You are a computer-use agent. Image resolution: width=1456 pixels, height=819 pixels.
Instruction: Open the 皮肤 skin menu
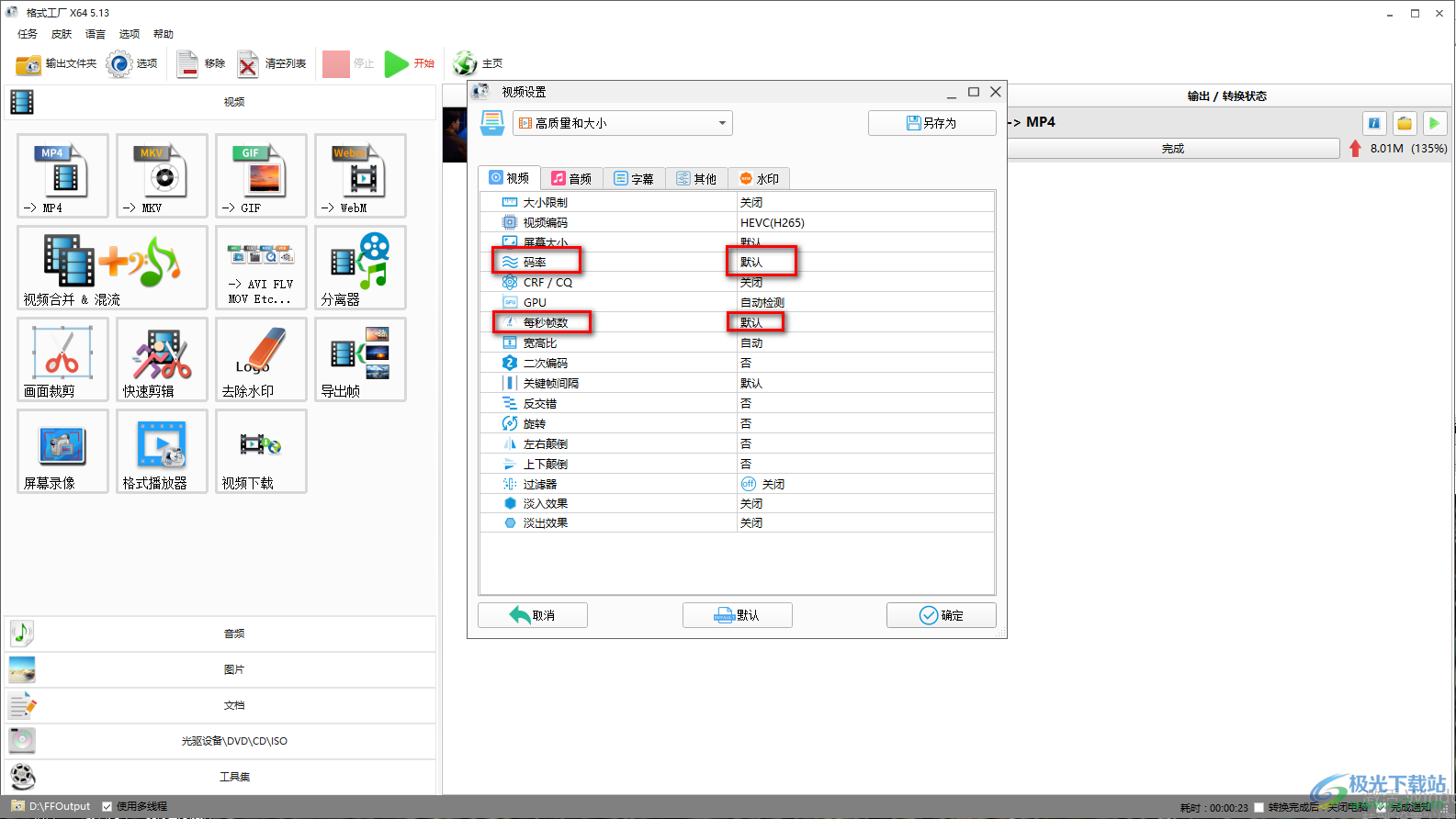62,34
